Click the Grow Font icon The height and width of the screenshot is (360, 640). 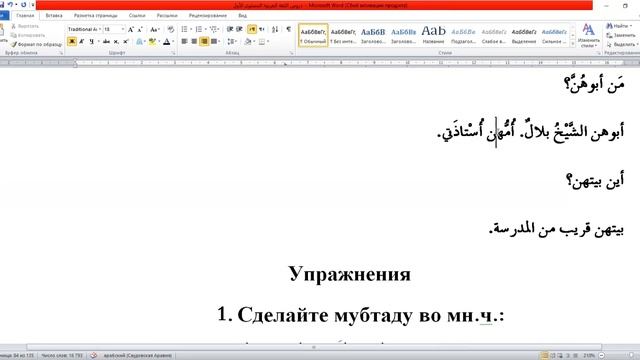(131, 29)
